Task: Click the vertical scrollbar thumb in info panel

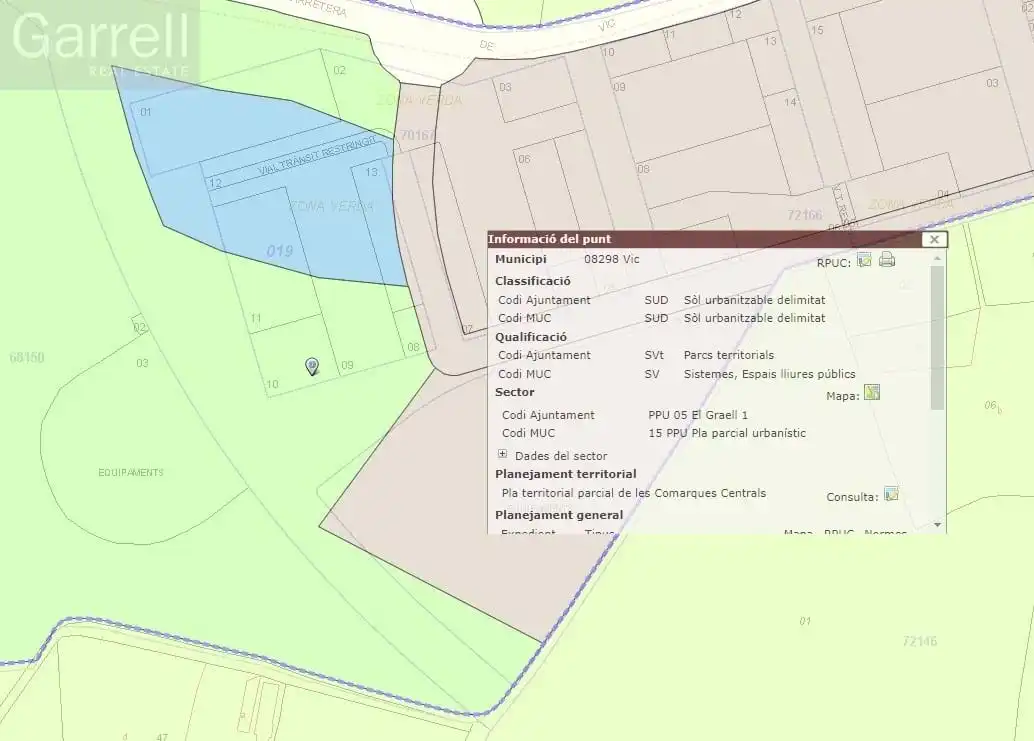Action: (x=938, y=338)
